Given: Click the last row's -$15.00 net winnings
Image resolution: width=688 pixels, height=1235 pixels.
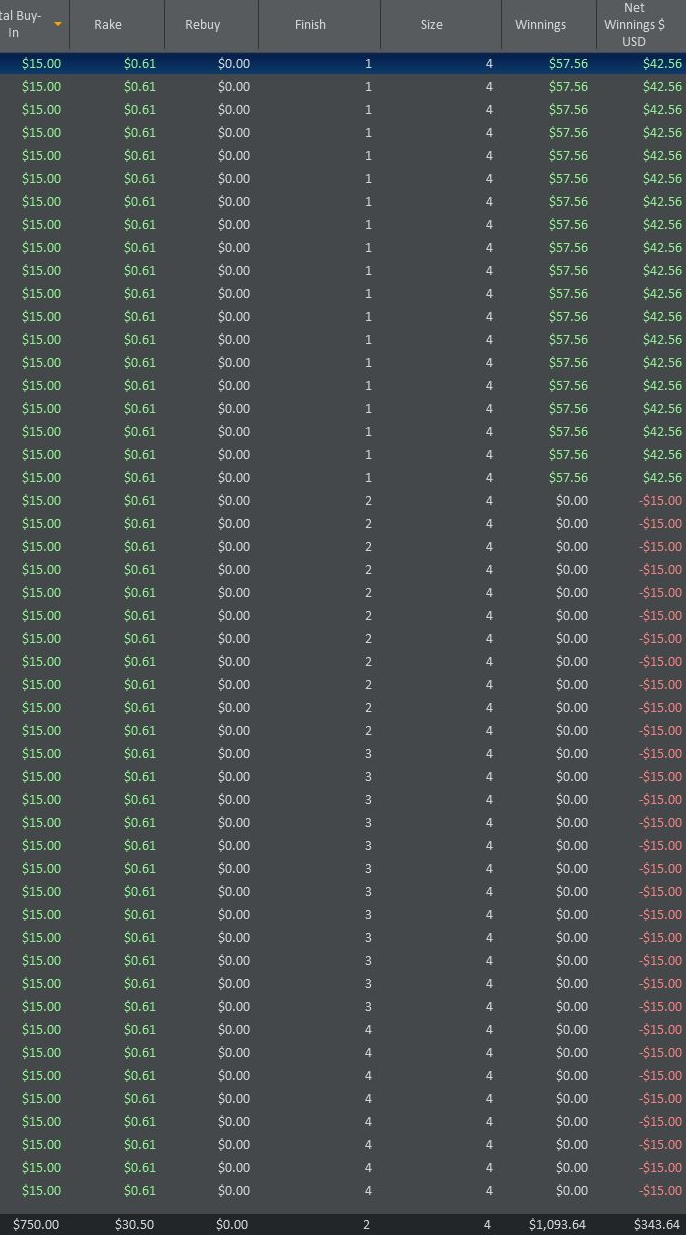Looking at the screenshot, I should point(661,1191).
